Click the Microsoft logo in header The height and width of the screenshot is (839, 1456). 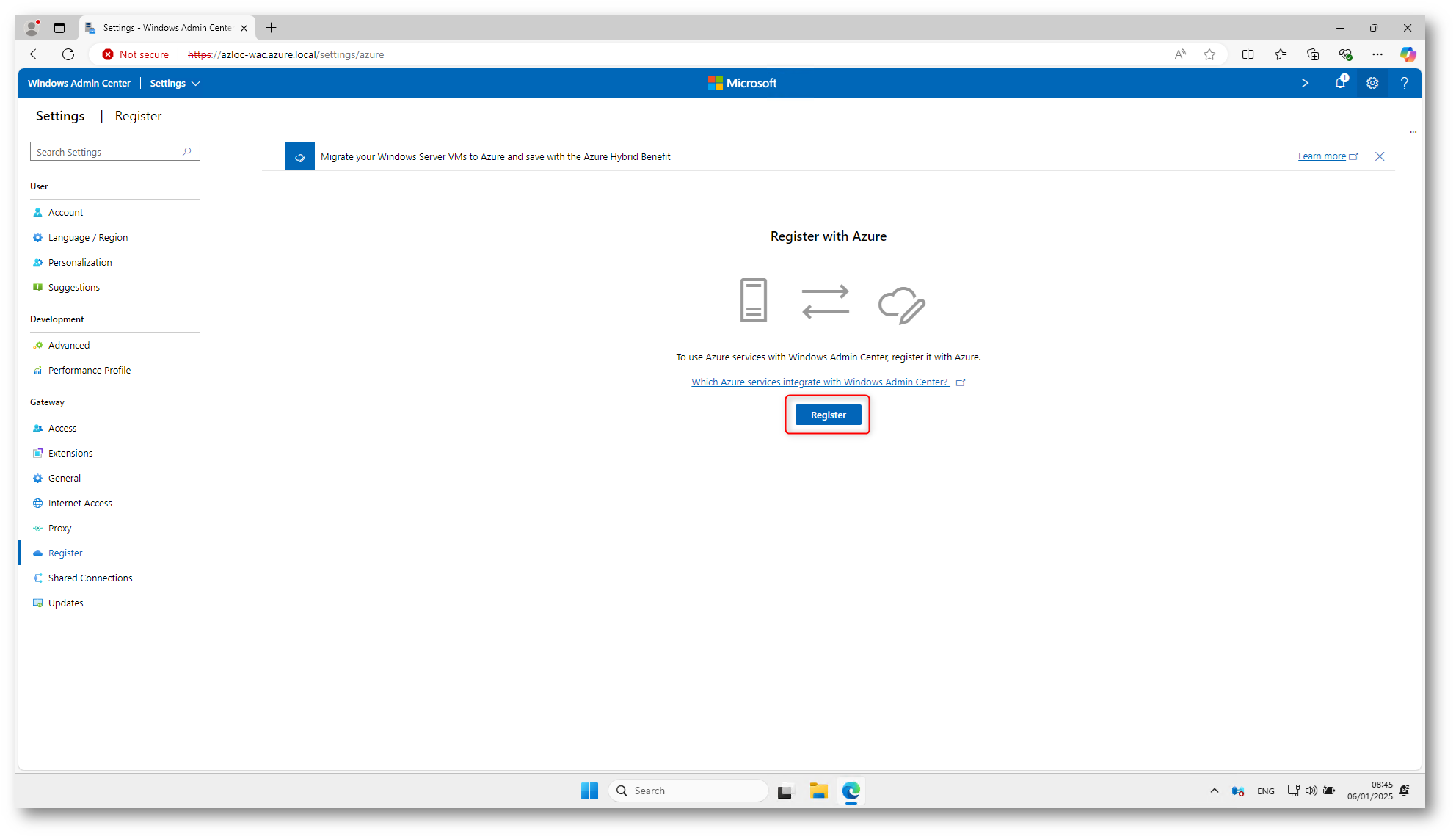coord(742,84)
